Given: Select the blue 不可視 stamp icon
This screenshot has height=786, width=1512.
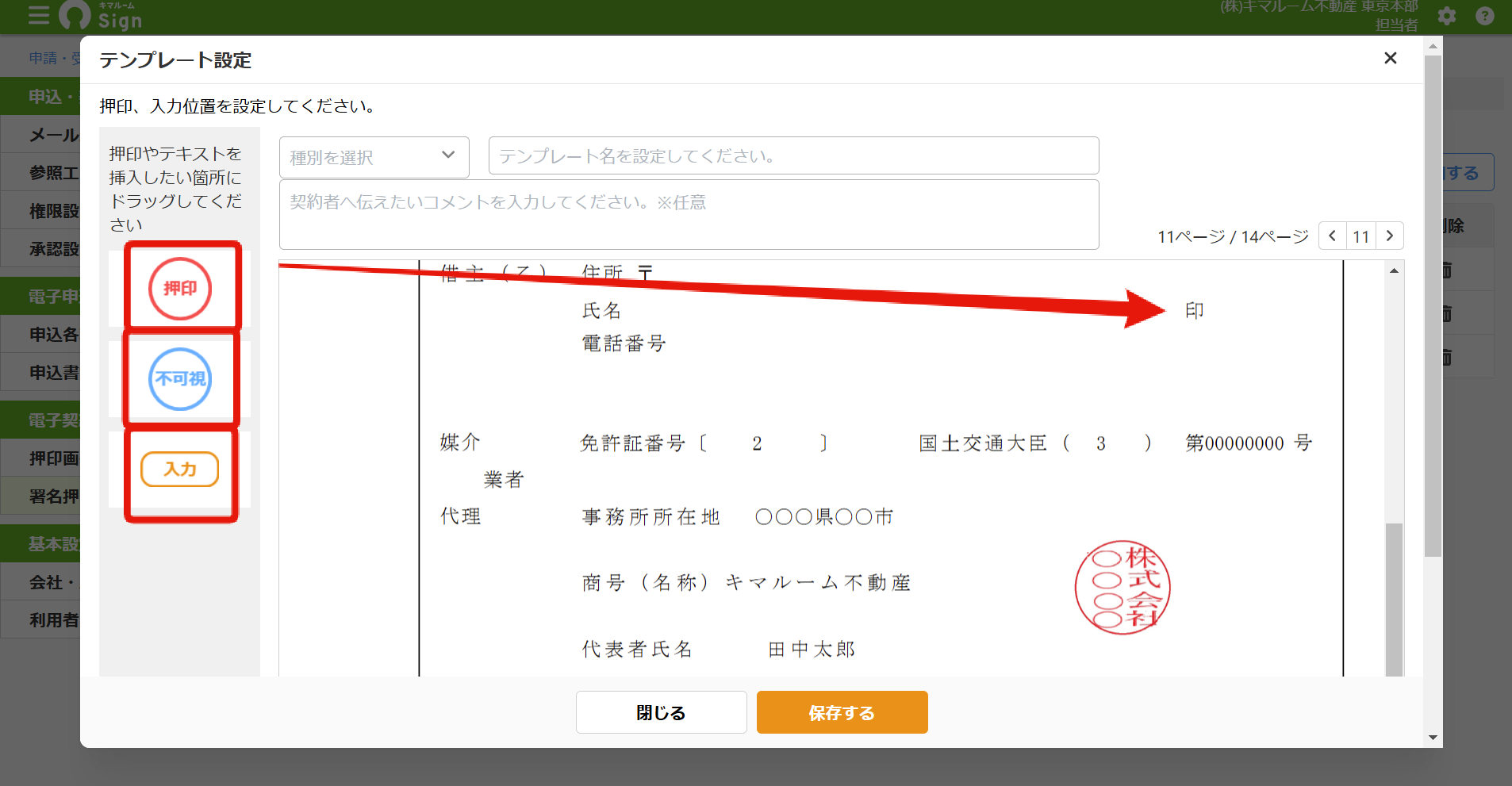Looking at the screenshot, I should (180, 379).
